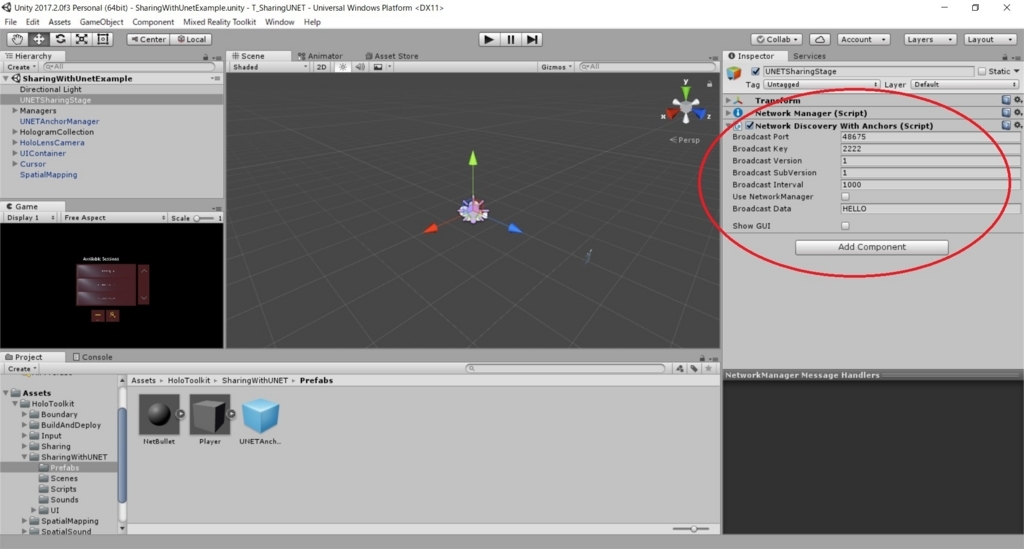Click the scene orientation gizmo
This screenshot has width=1024, height=549.
point(686,106)
